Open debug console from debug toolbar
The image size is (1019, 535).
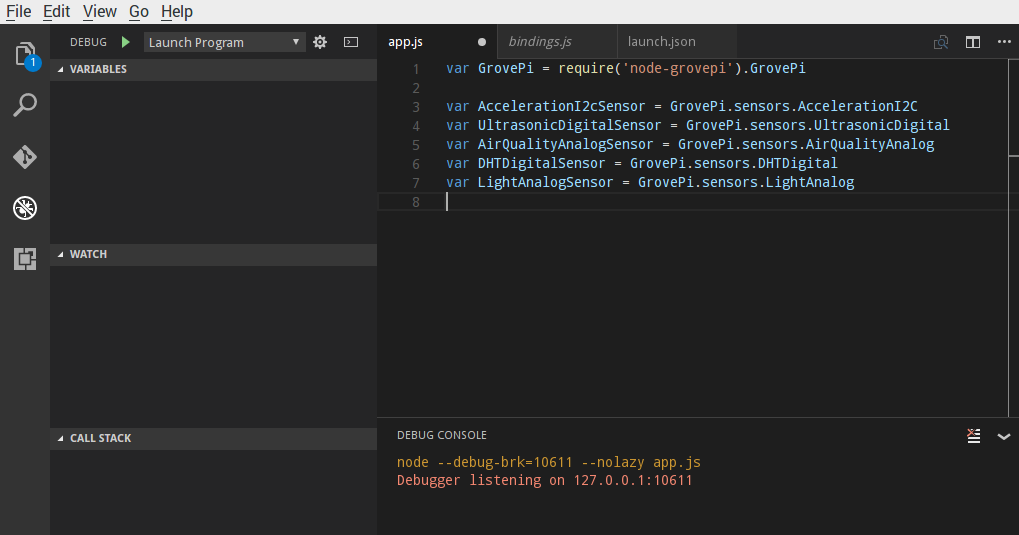pyautogui.click(x=351, y=42)
